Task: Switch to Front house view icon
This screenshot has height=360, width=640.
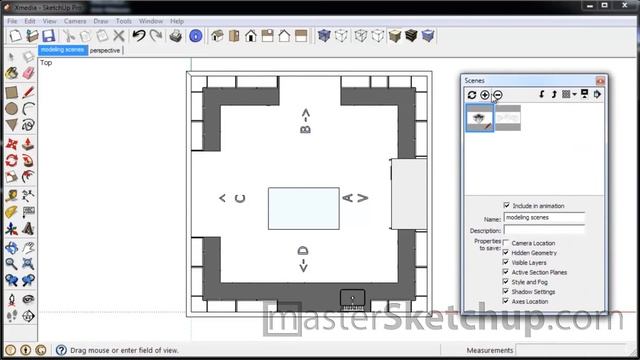Action: coord(251,36)
